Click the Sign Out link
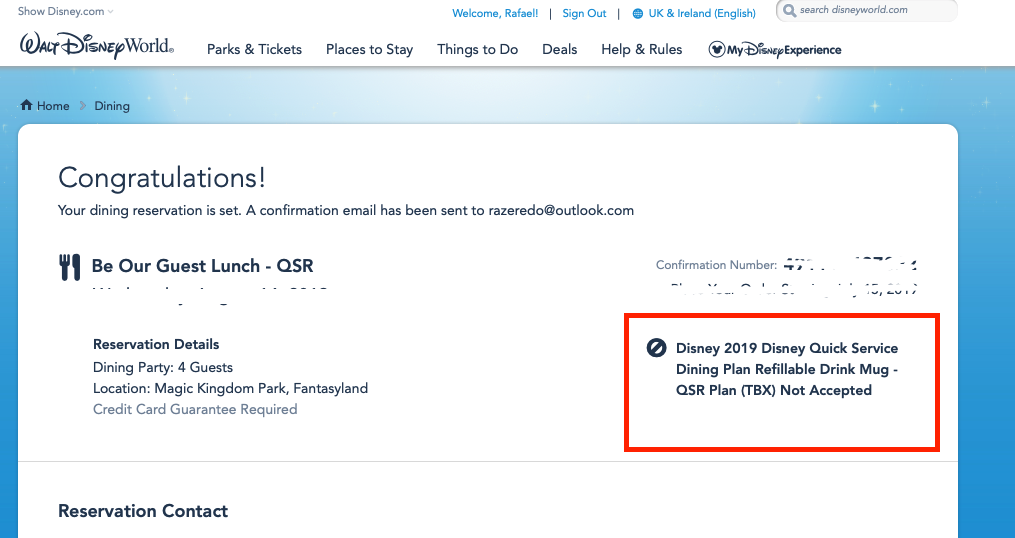 [x=584, y=14]
